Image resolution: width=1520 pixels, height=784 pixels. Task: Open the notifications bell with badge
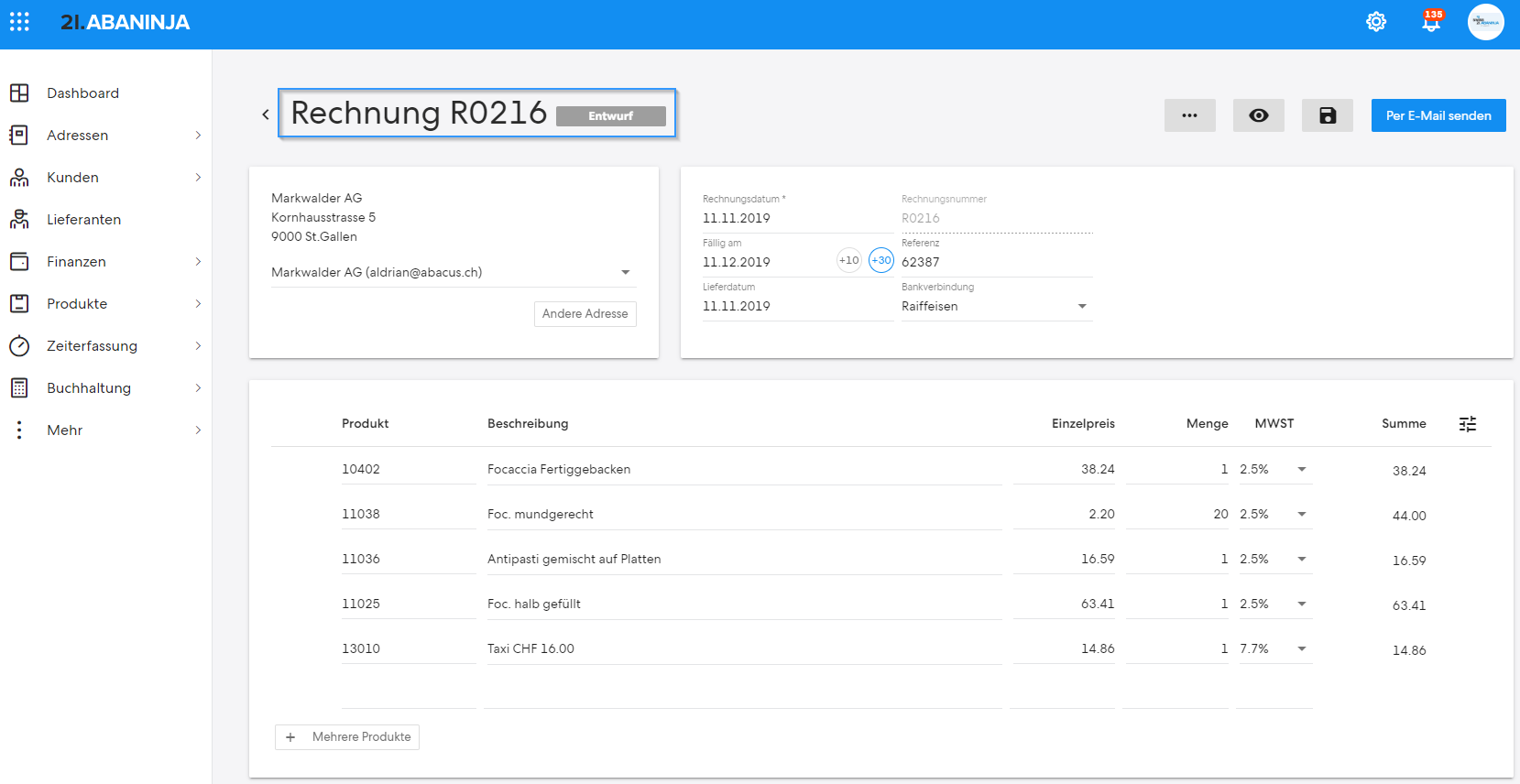[x=1432, y=21]
